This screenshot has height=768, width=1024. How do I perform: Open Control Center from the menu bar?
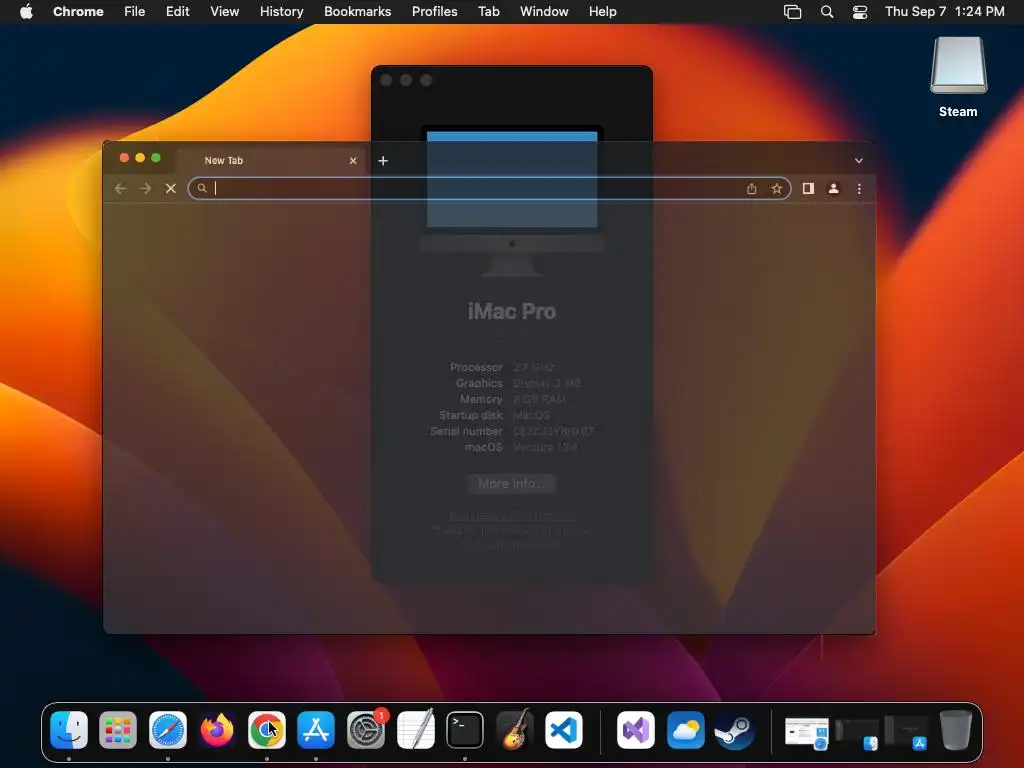pos(860,12)
